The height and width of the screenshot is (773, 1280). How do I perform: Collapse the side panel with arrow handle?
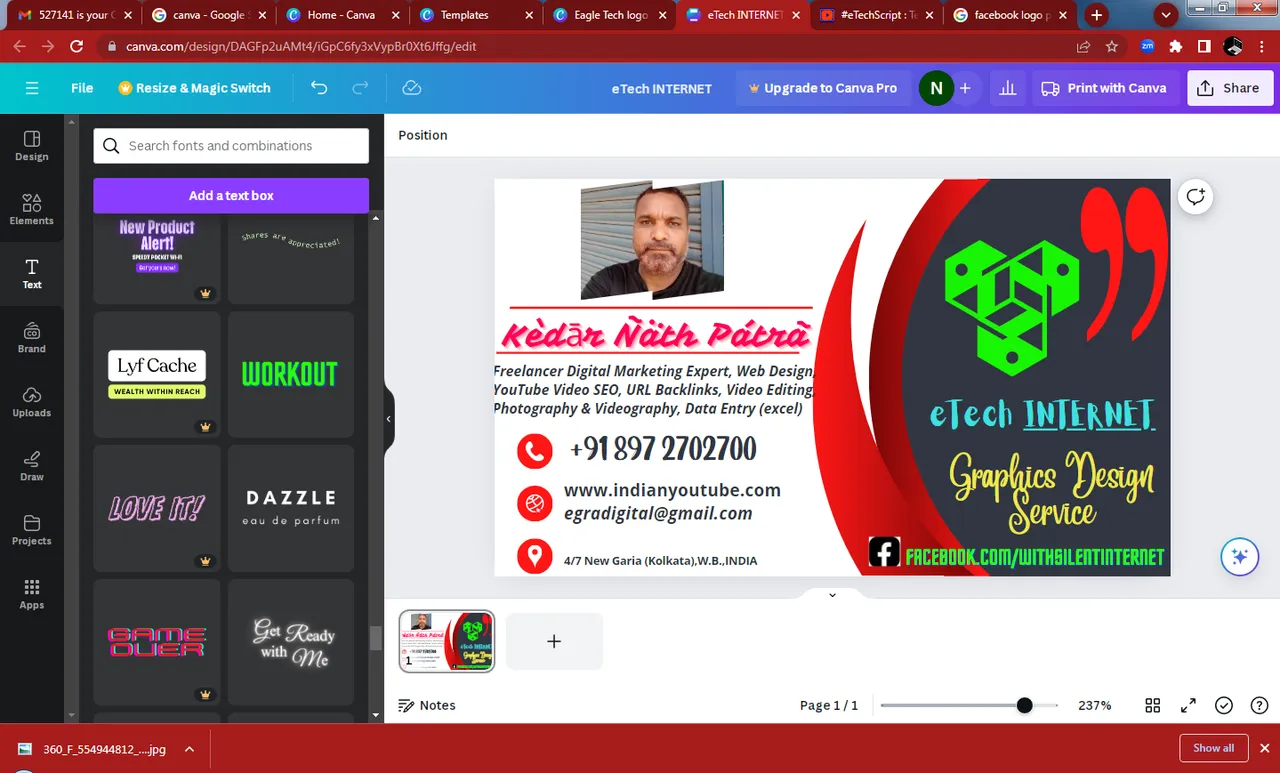pos(389,419)
